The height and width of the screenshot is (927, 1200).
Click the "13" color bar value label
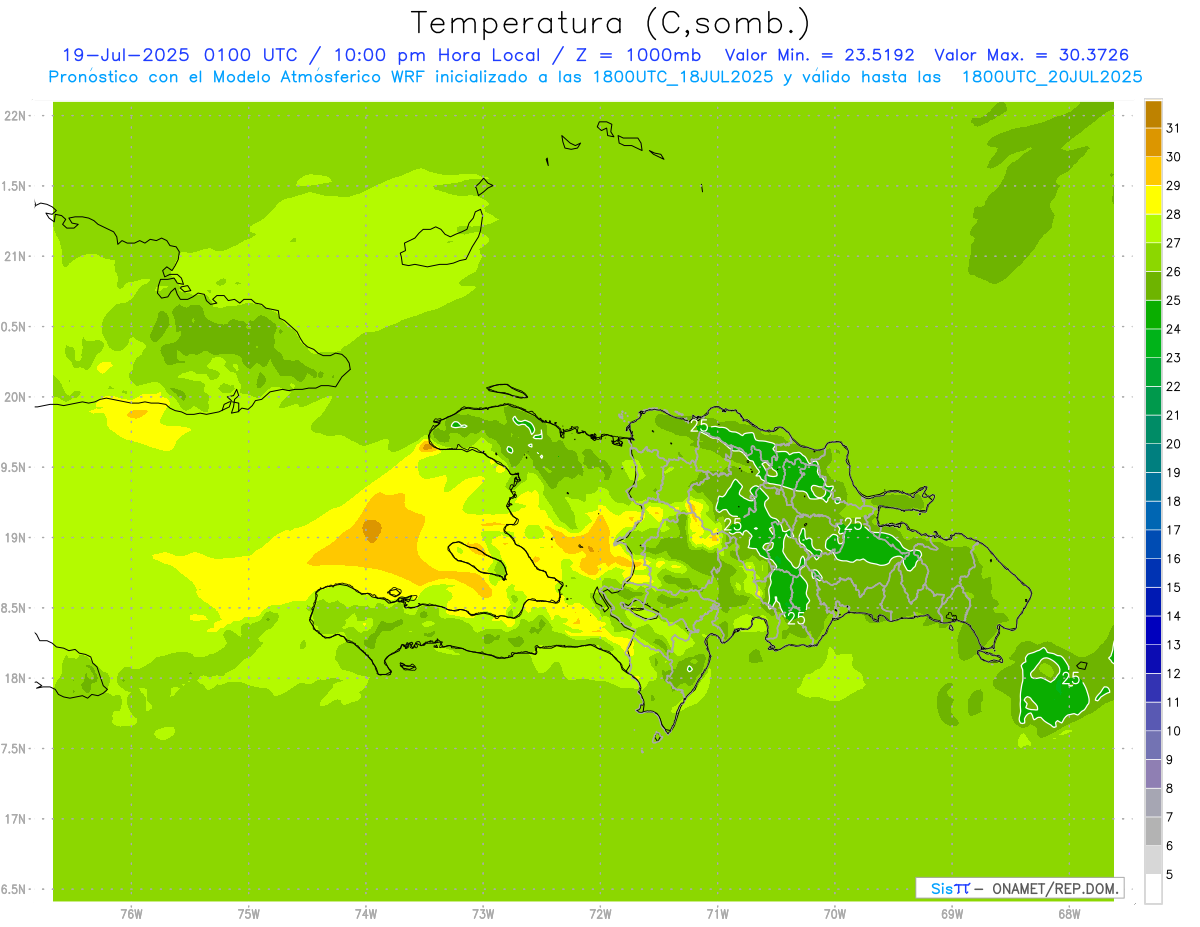(x=1174, y=645)
